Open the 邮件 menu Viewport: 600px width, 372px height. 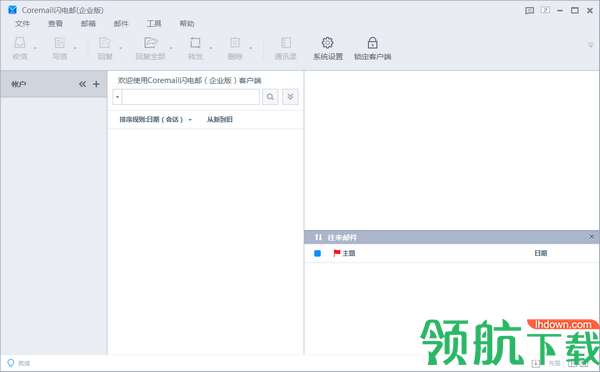(x=121, y=24)
